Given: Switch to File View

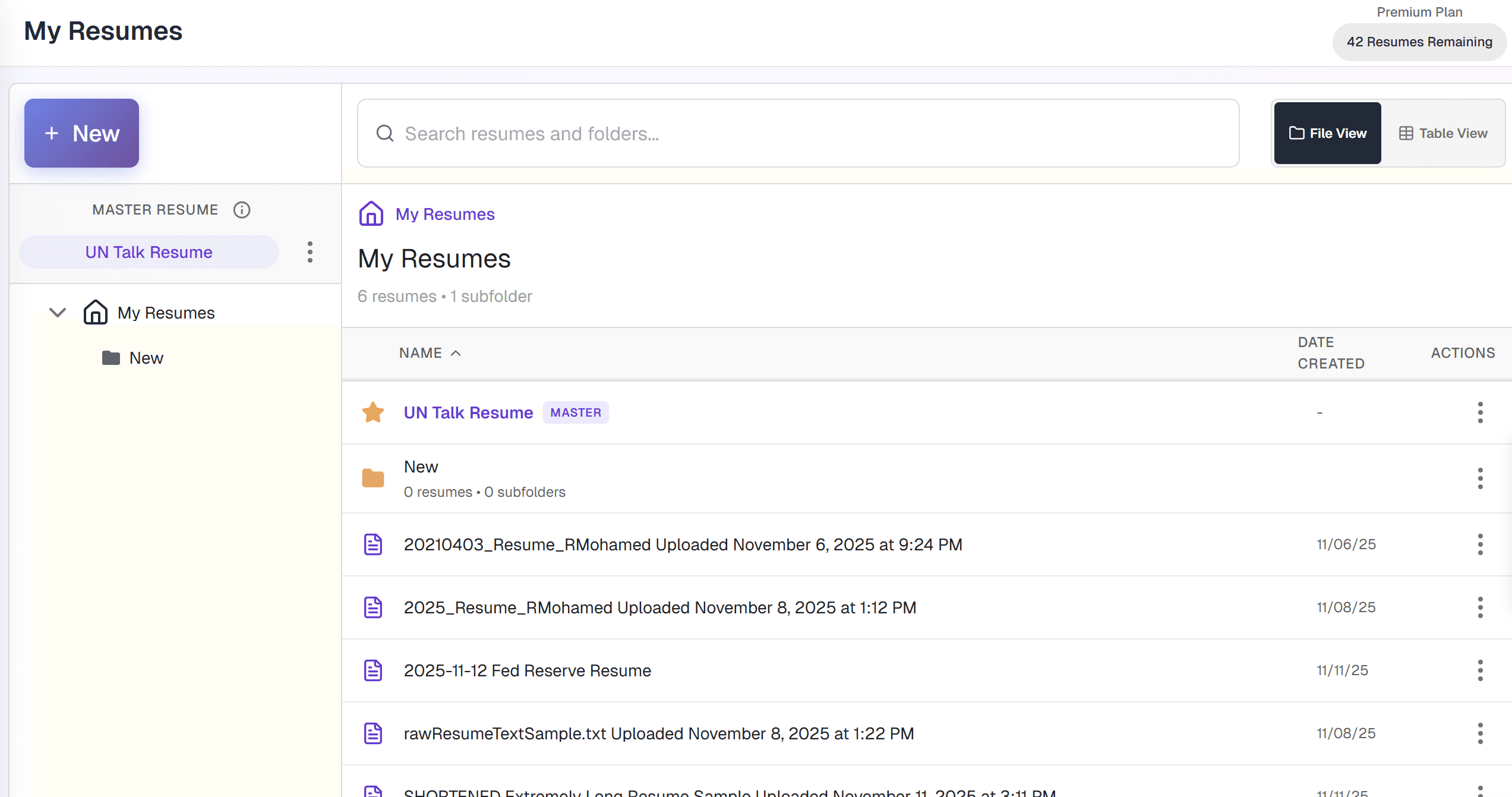Looking at the screenshot, I should click(1327, 133).
